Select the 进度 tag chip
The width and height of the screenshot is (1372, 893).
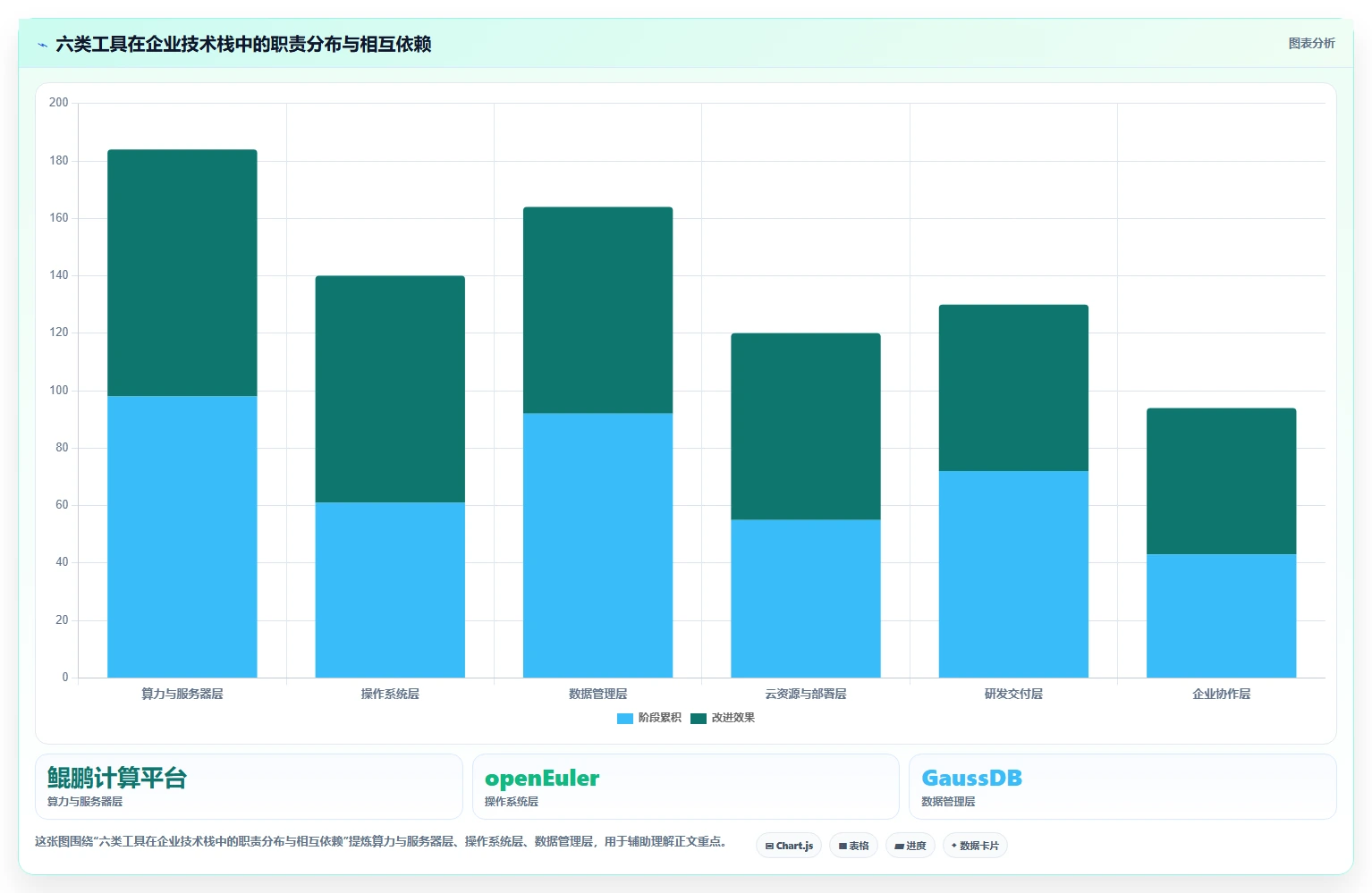click(x=910, y=846)
